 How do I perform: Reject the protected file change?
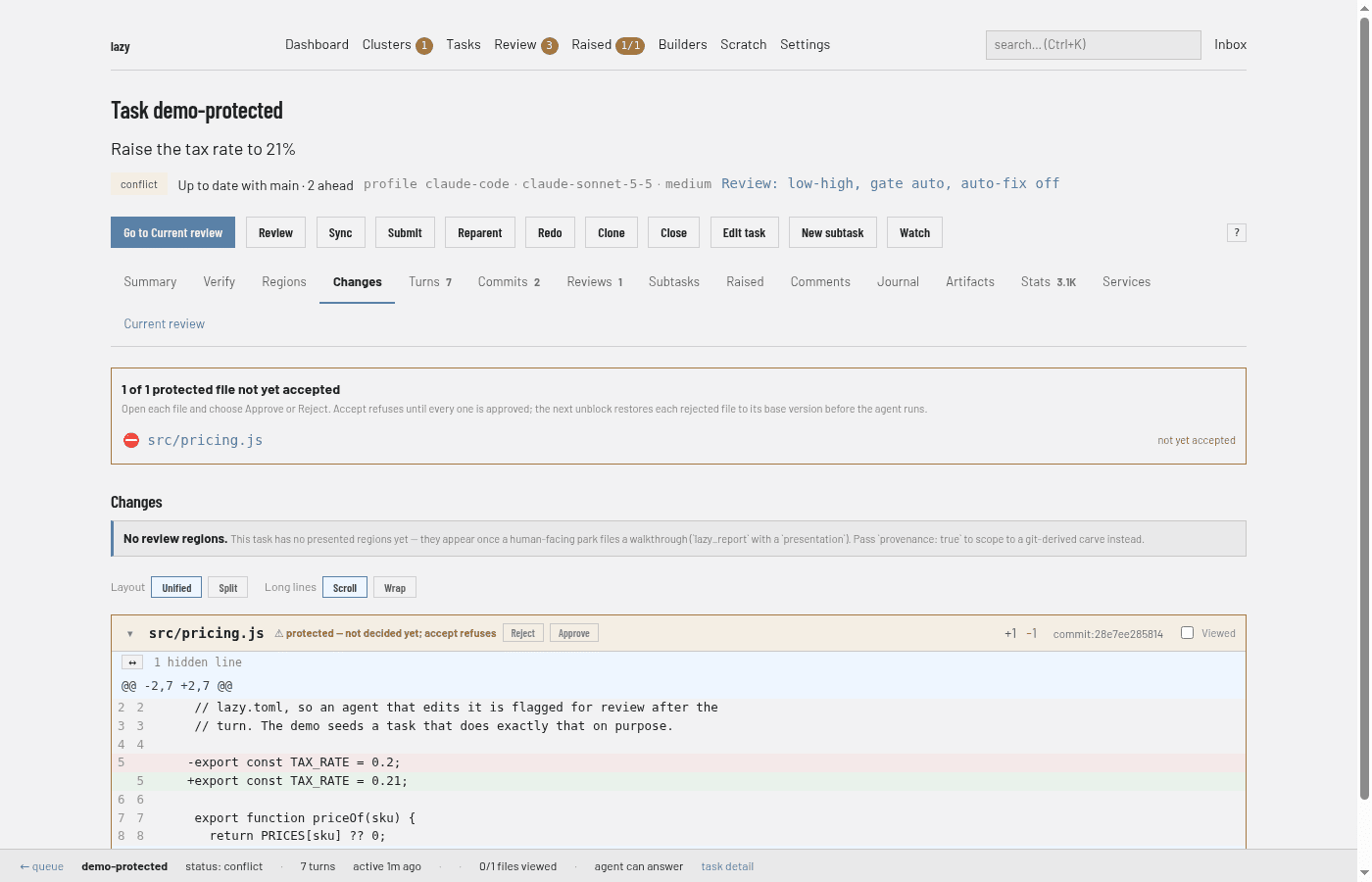(x=523, y=633)
